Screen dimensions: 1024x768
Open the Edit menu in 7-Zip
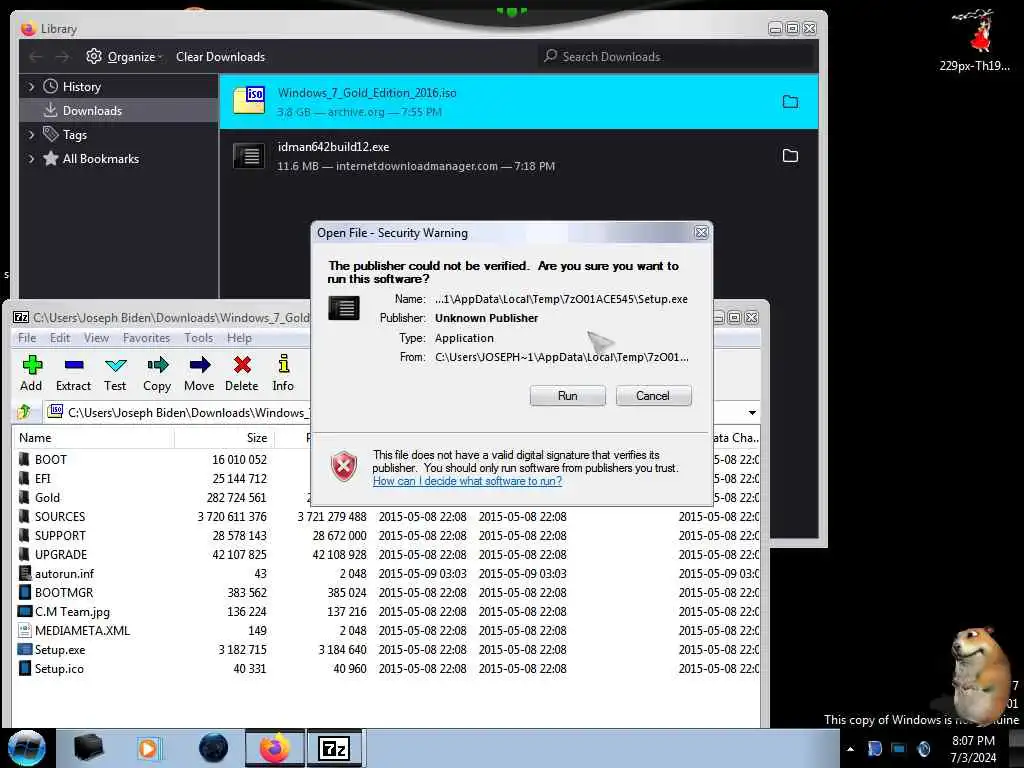pos(60,338)
